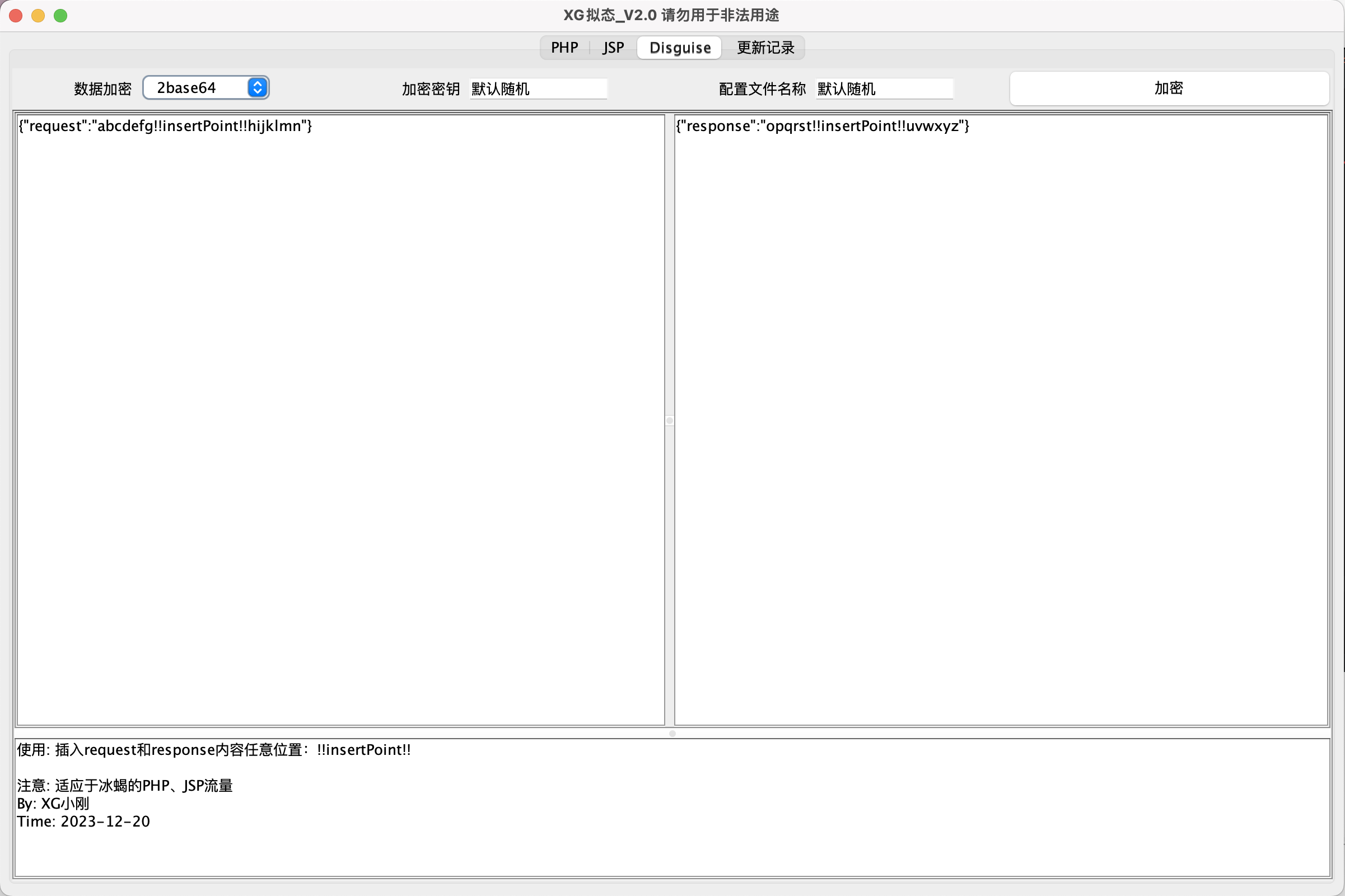Close the window with the red button
This screenshot has height=896, width=1345.
point(16,16)
